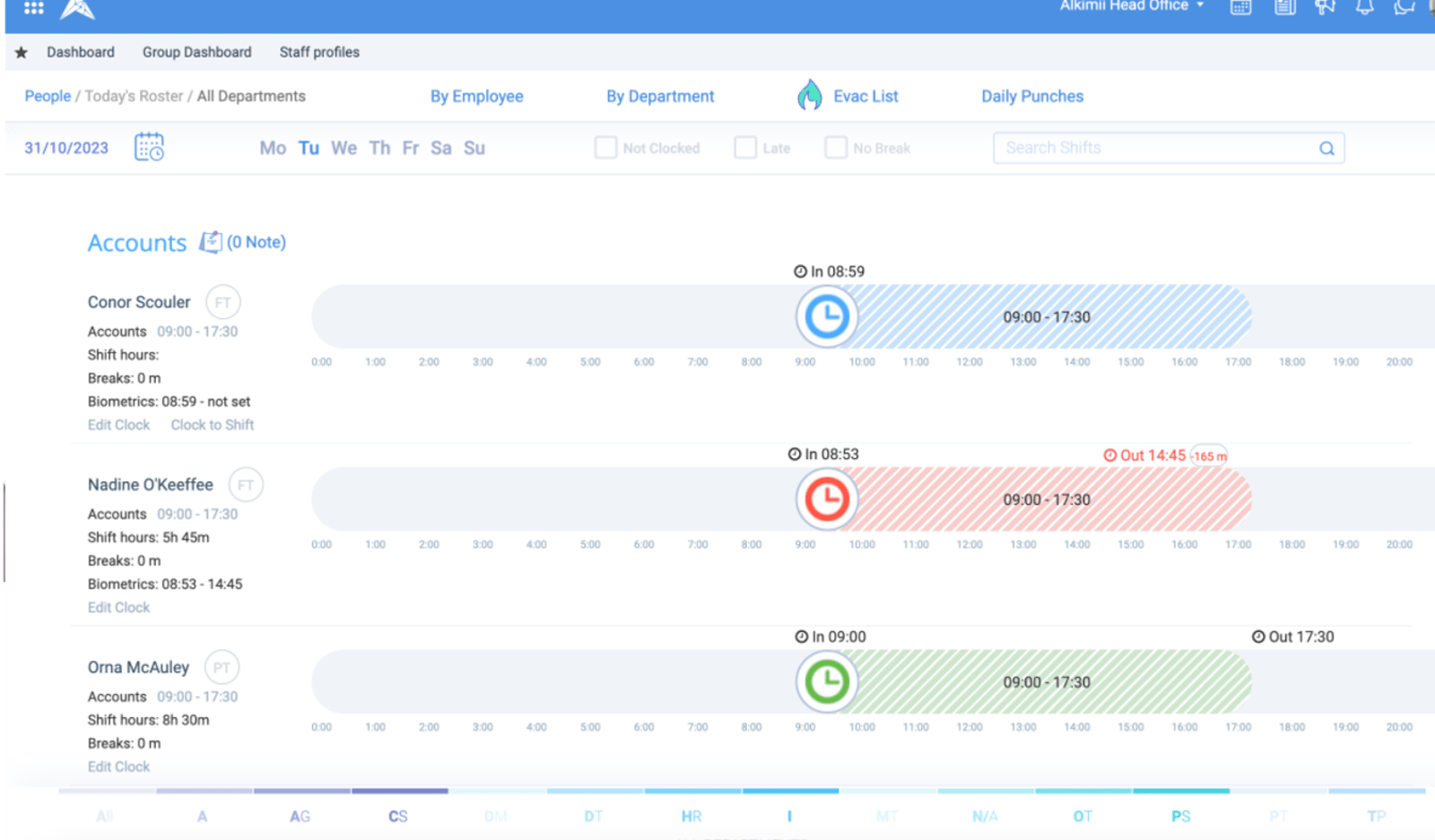Image resolution: width=1435 pixels, height=840 pixels.
Task: Toggle the No Break filter checkbox
Action: (x=836, y=147)
